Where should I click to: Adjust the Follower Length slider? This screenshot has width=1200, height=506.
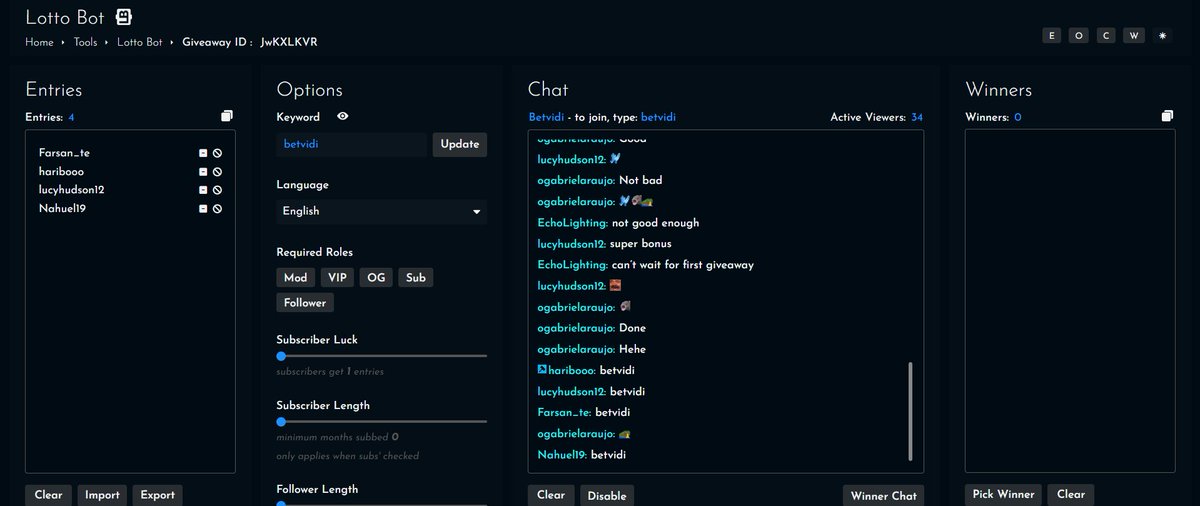tap(381, 503)
